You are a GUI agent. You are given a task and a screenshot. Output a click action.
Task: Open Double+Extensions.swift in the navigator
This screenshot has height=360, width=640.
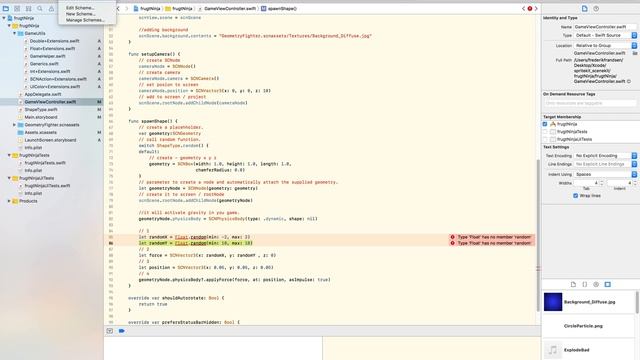click(x=54, y=41)
